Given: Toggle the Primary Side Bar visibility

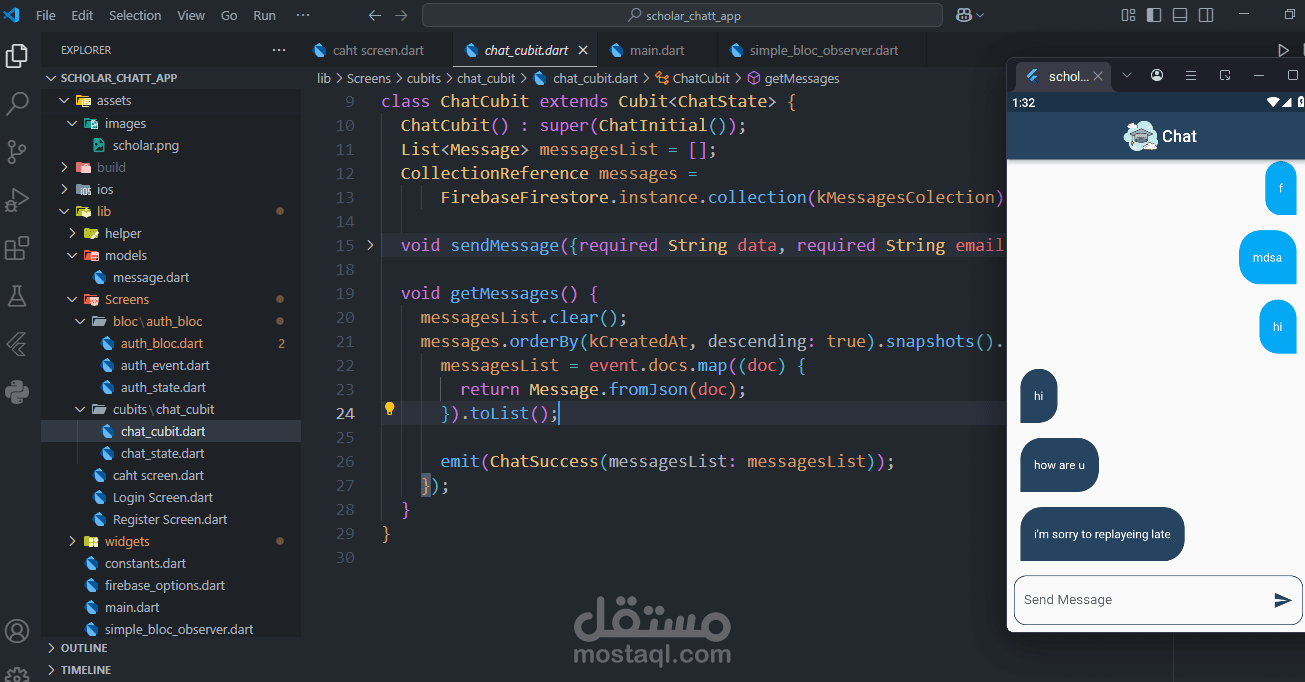Looking at the screenshot, I should [1152, 14].
